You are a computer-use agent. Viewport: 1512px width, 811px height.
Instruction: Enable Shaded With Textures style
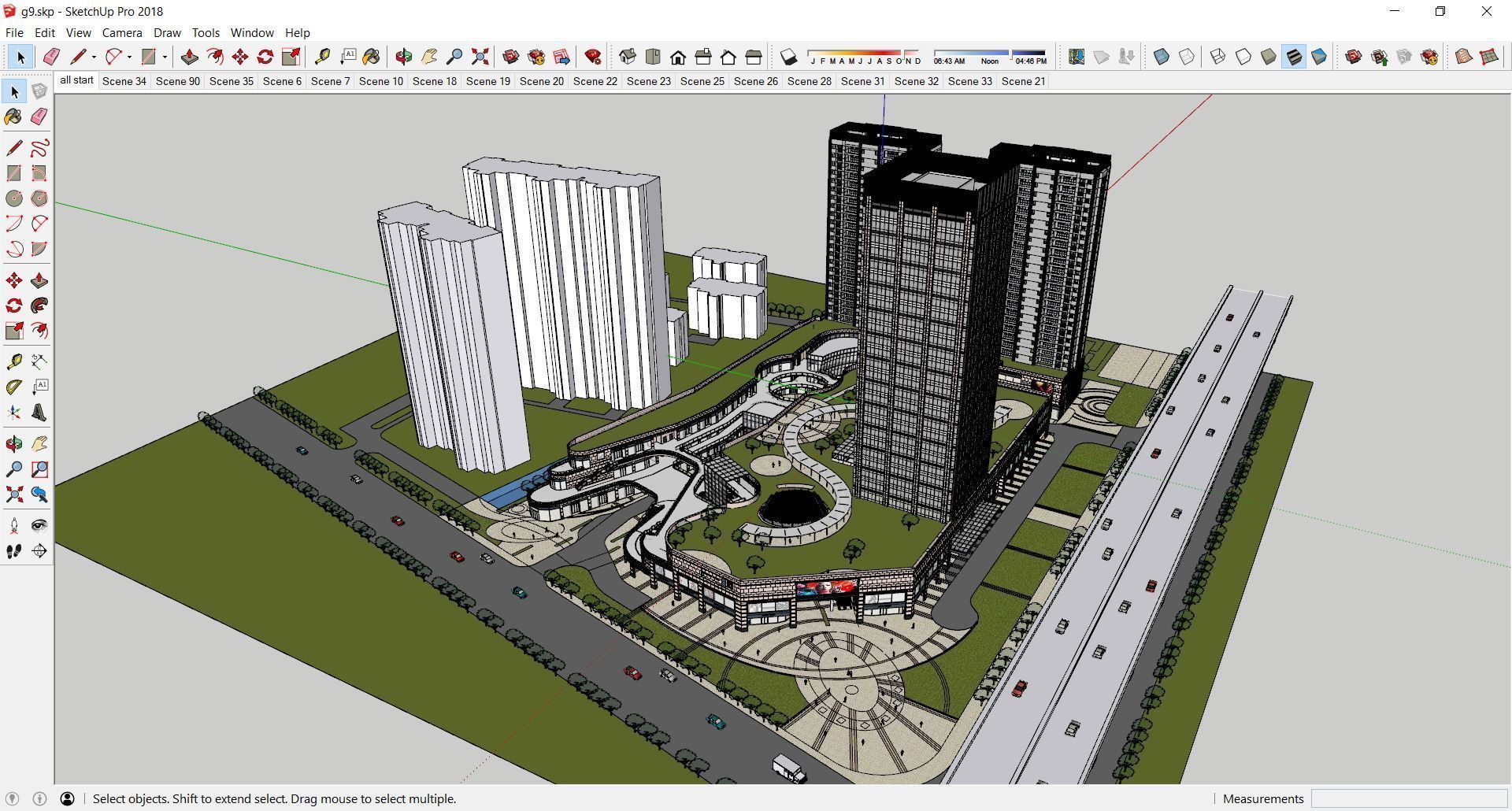[1294, 57]
